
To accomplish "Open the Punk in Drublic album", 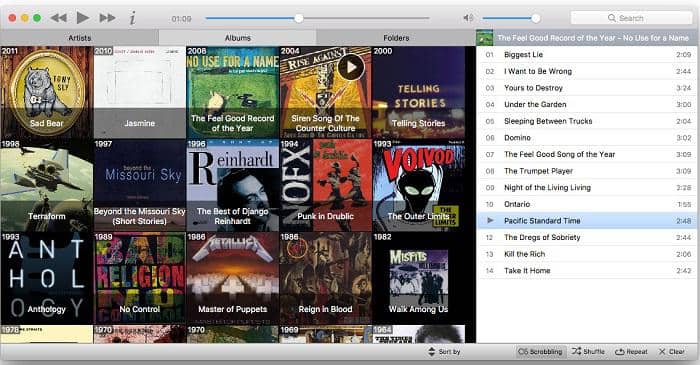I will point(325,185).
